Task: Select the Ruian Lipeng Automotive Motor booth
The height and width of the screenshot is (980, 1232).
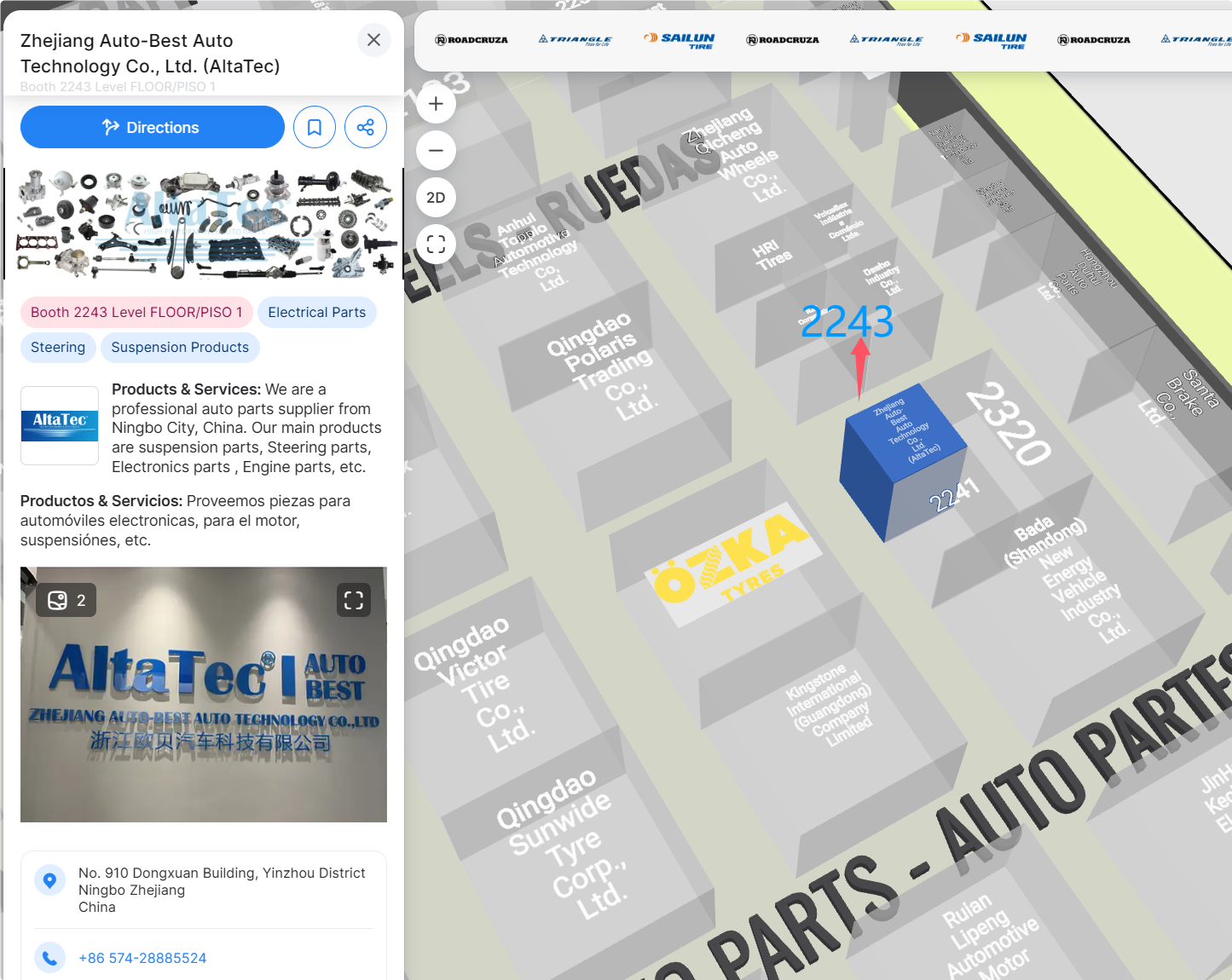Action: tap(989, 937)
